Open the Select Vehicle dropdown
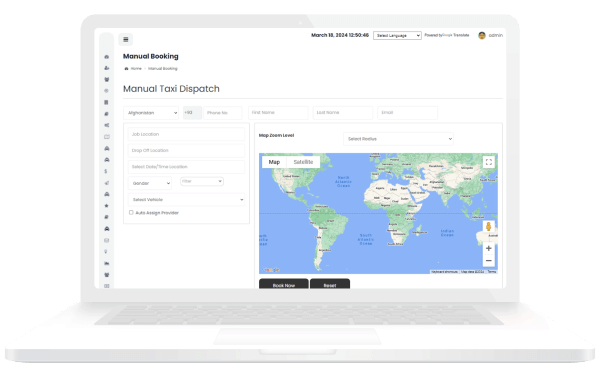The image size is (600, 380). 186,200
